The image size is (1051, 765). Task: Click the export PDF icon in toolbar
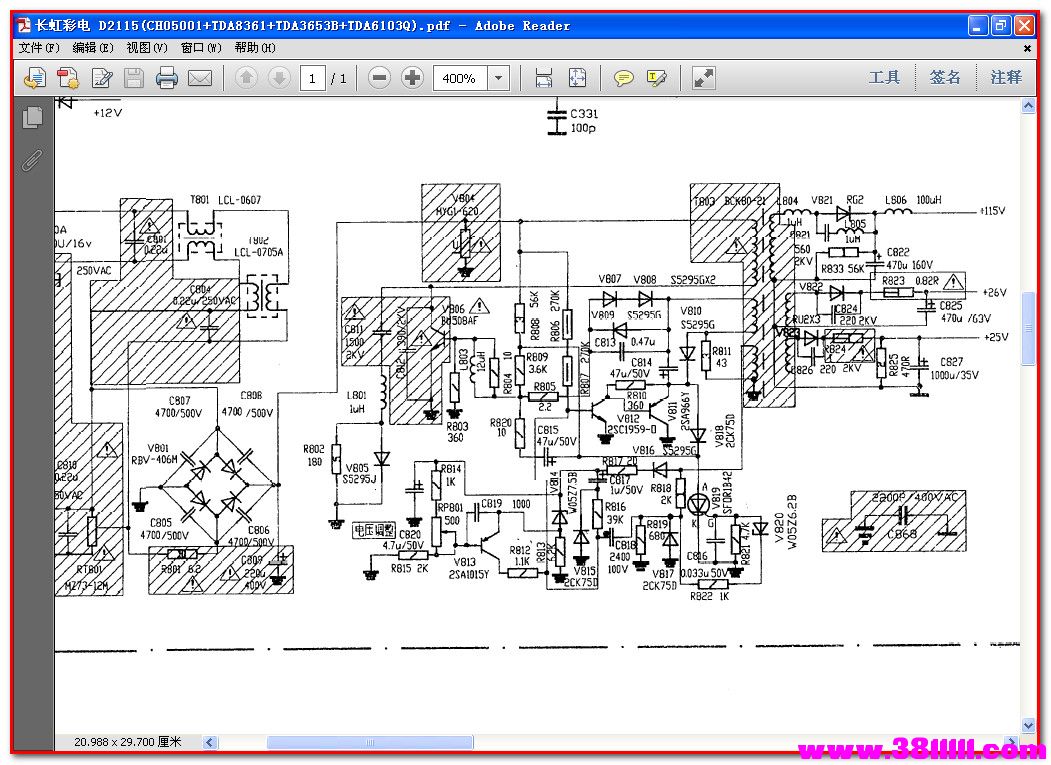click(35, 78)
